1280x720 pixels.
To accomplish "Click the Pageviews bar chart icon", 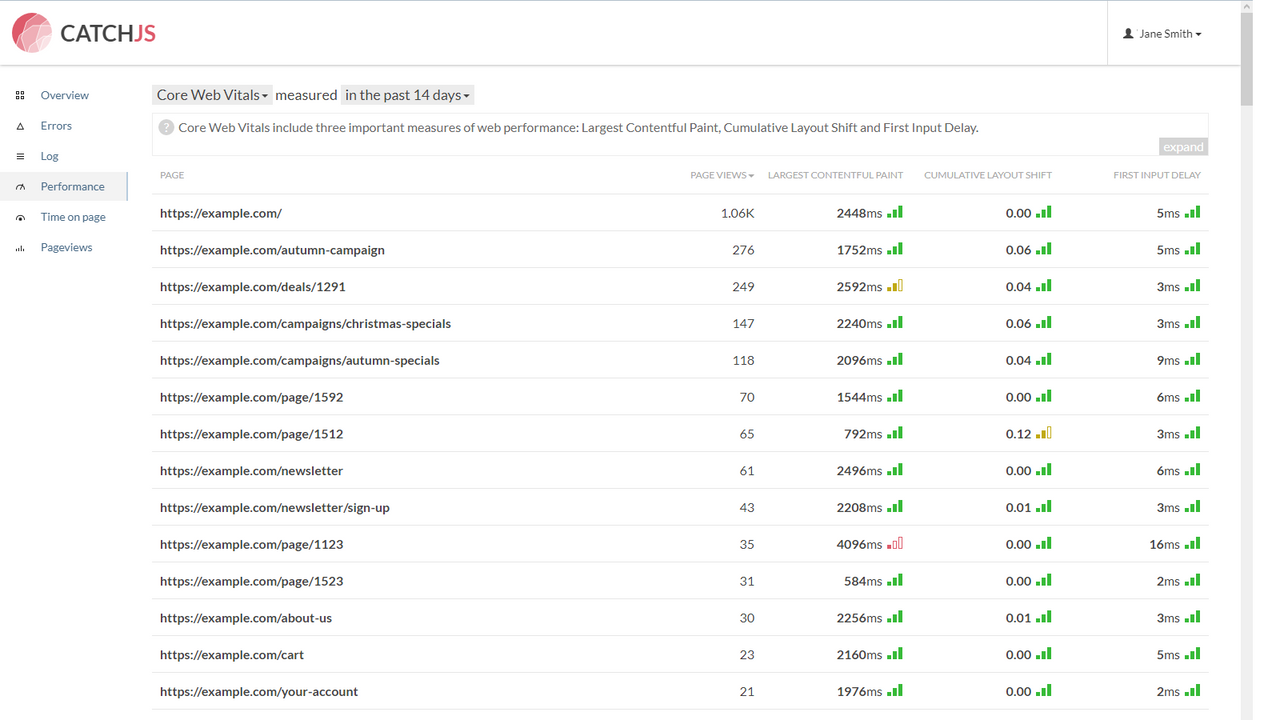I will pos(20,247).
